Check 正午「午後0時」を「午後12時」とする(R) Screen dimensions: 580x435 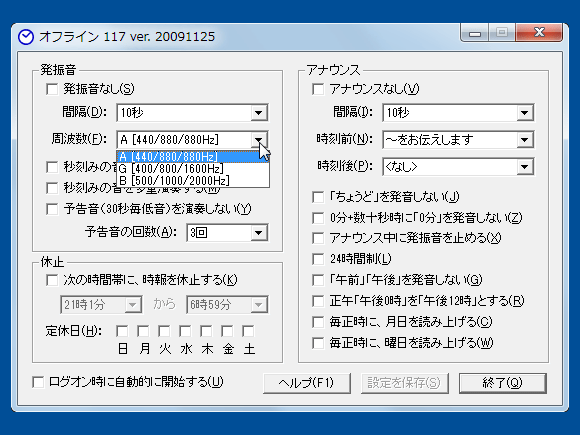[x=318, y=301]
